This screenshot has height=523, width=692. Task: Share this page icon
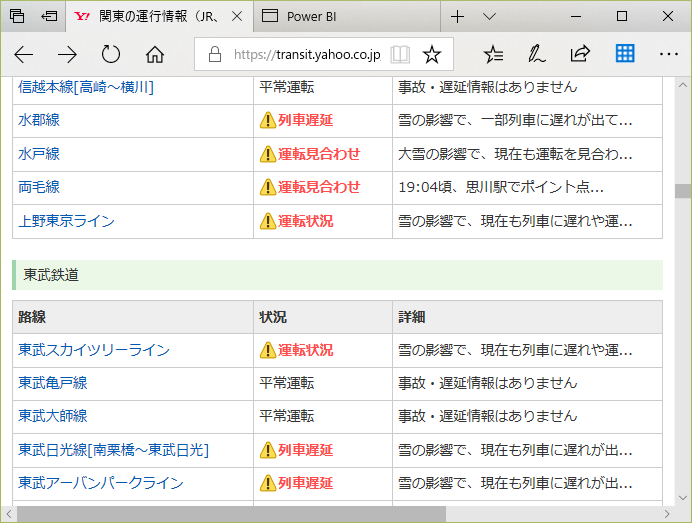580,54
